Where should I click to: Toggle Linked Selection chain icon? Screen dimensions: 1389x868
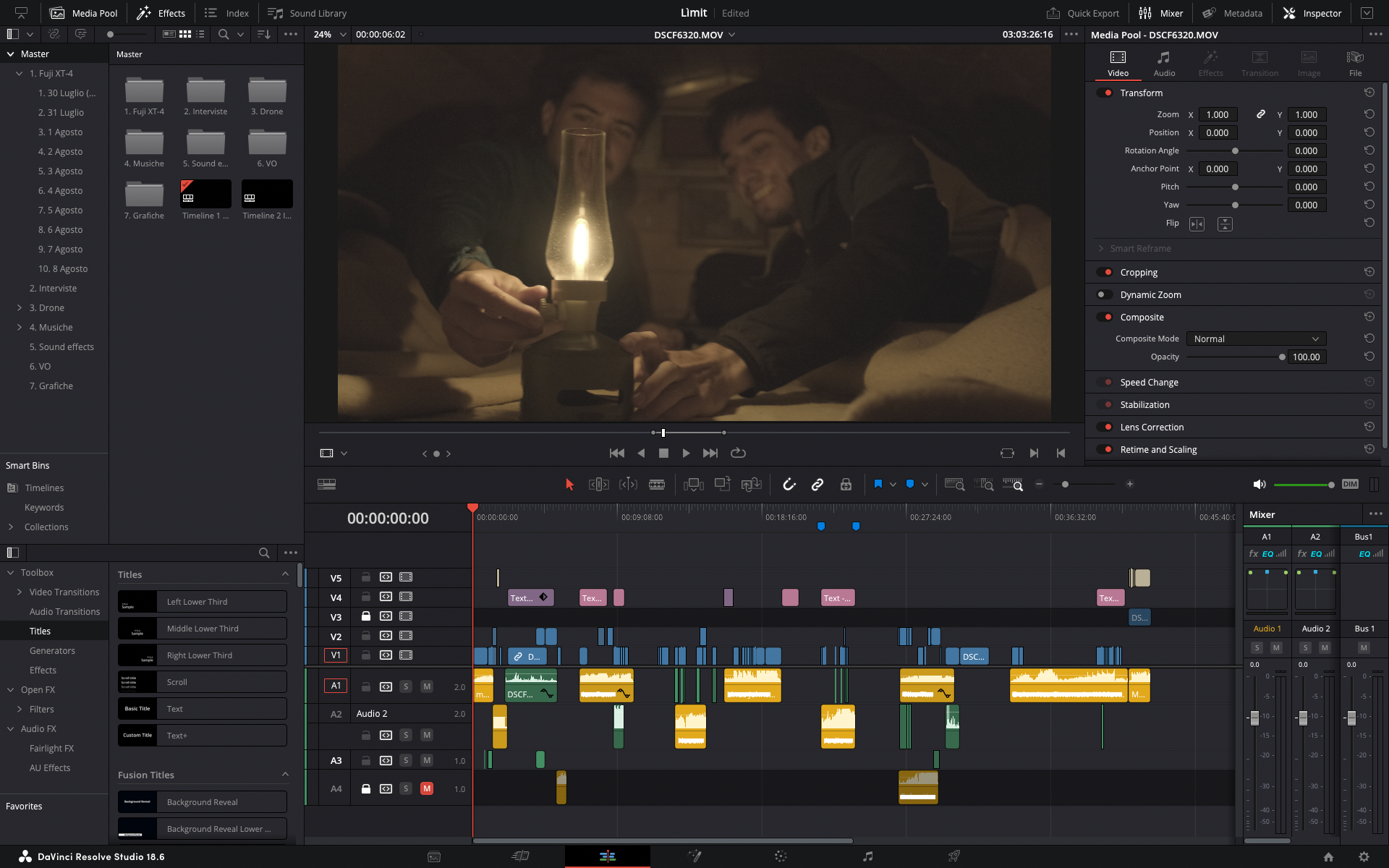tap(817, 485)
